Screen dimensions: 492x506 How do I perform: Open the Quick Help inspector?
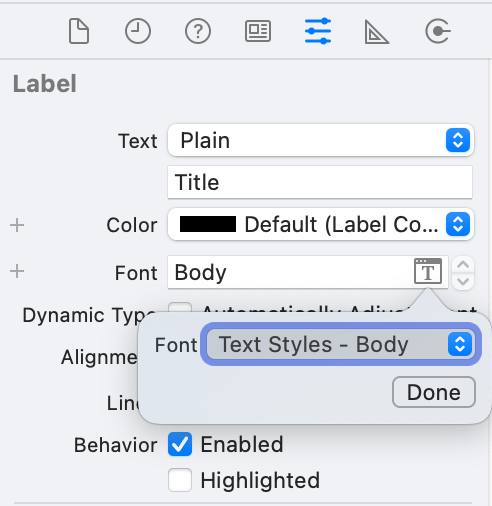198,31
